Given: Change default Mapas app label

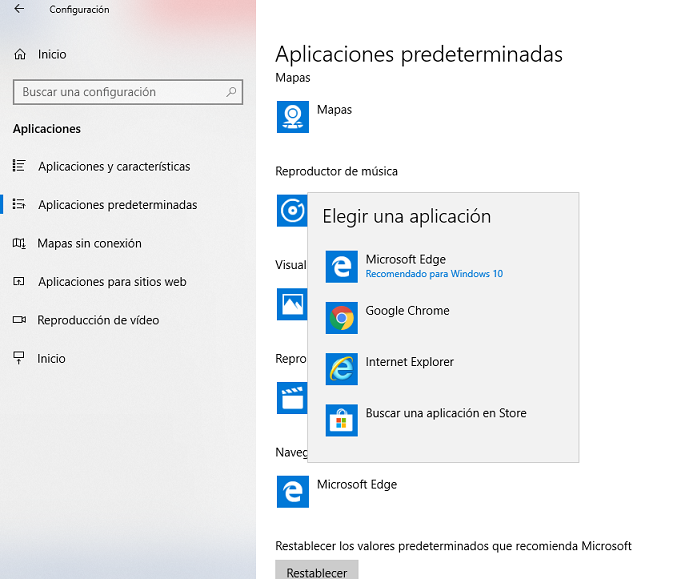Looking at the screenshot, I should (x=334, y=109).
